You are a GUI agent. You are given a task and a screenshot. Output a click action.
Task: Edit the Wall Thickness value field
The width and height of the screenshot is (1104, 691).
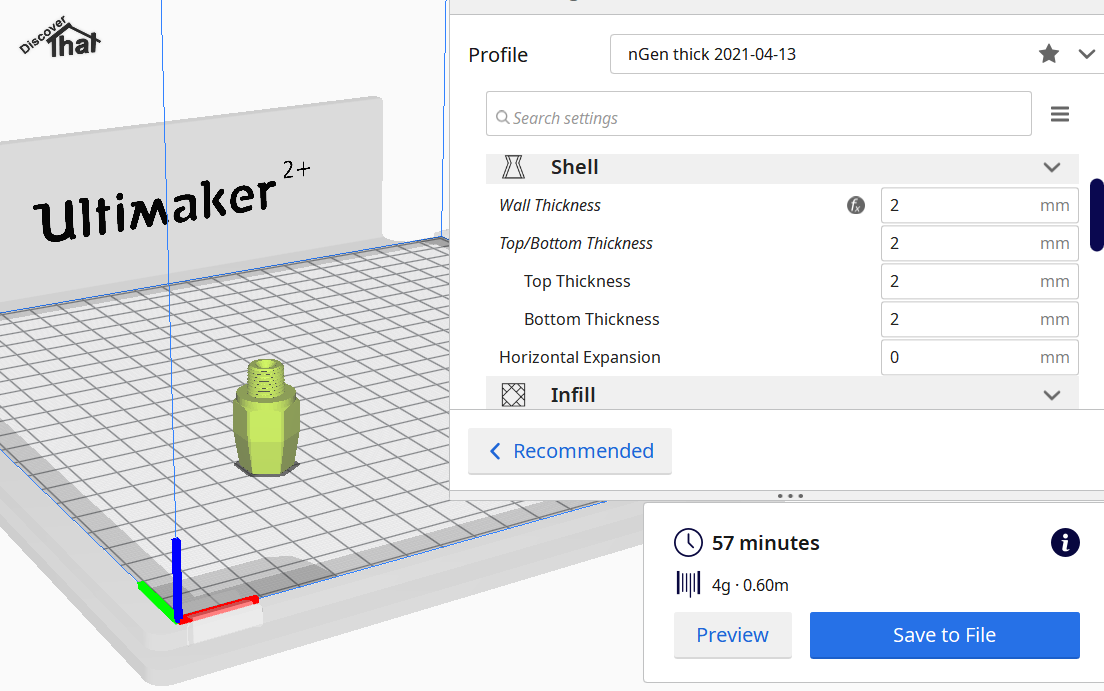pyautogui.click(x=979, y=206)
